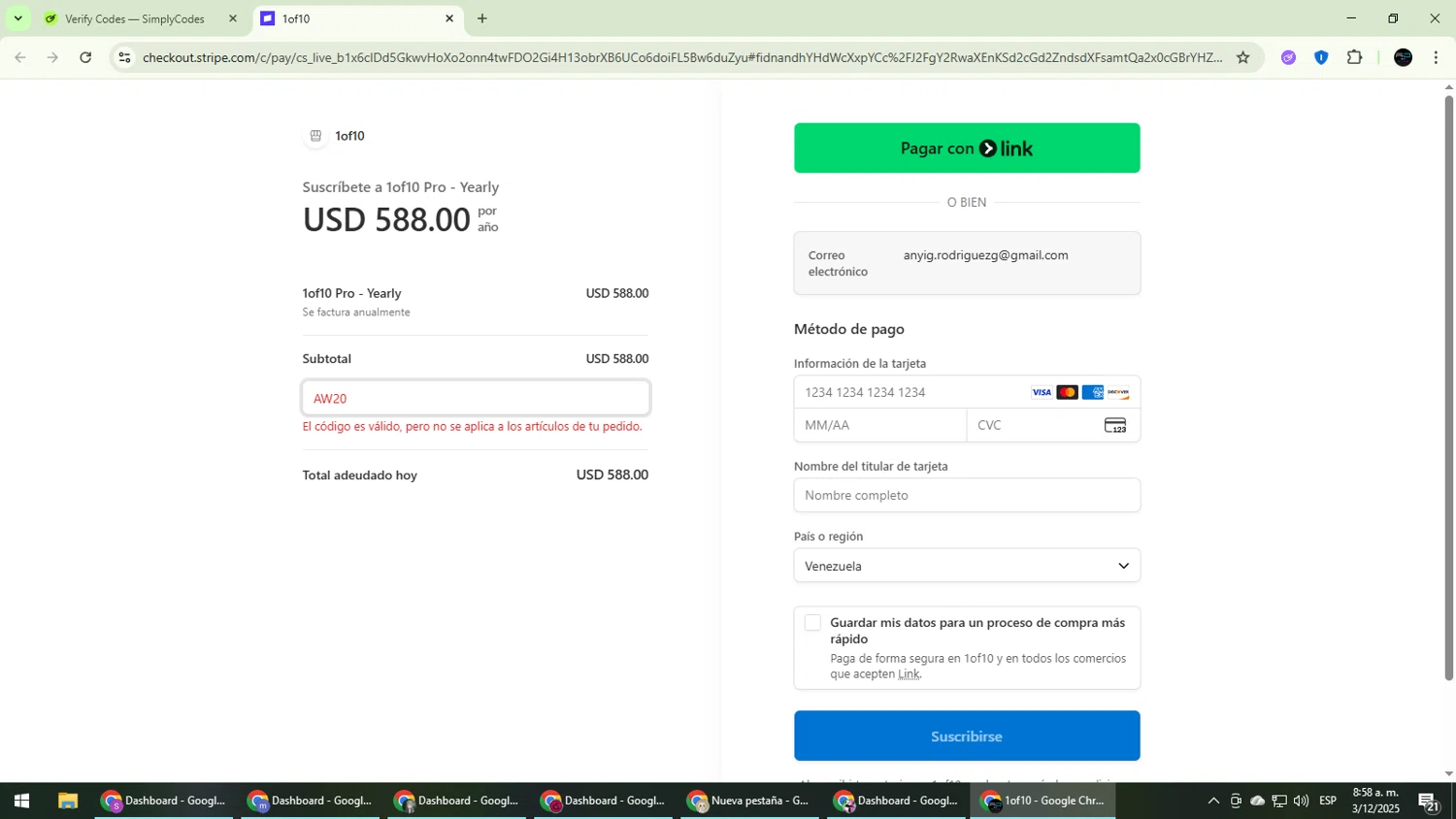
Task: Open the taskbar clock showing 8:58 a. m.
Action: point(1375,801)
